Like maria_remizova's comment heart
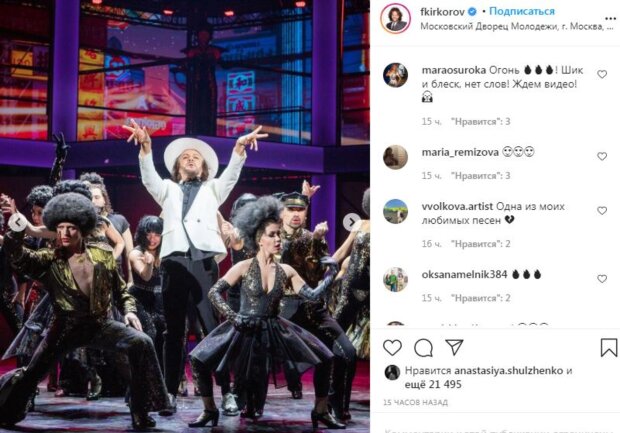This screenshot has width=620, height=433. (x=602, y=157)
